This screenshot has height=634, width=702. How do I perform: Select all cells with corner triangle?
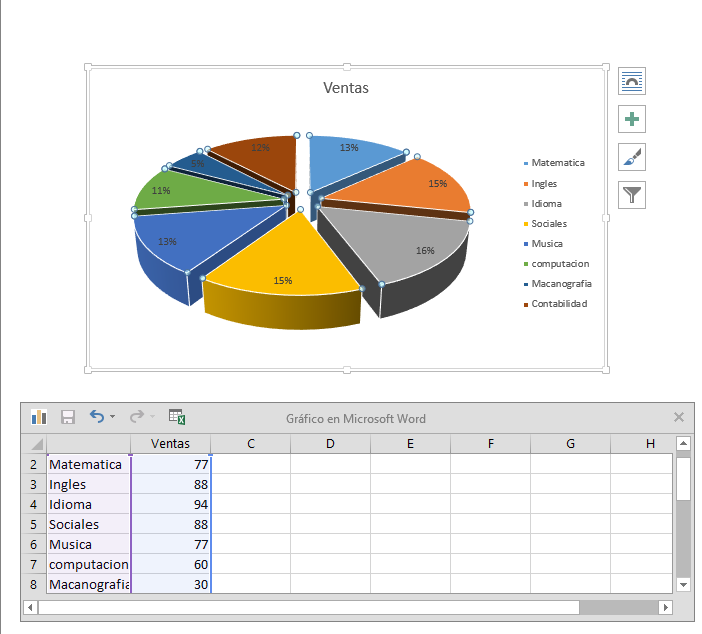[35, 444]
